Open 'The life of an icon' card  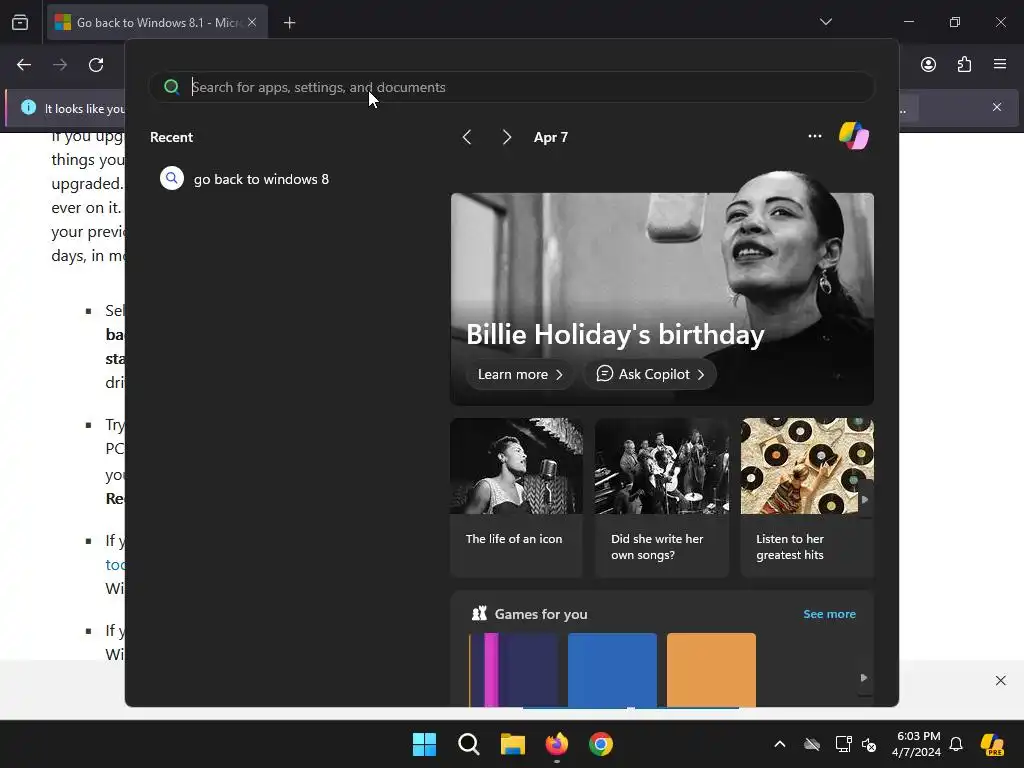516,498
